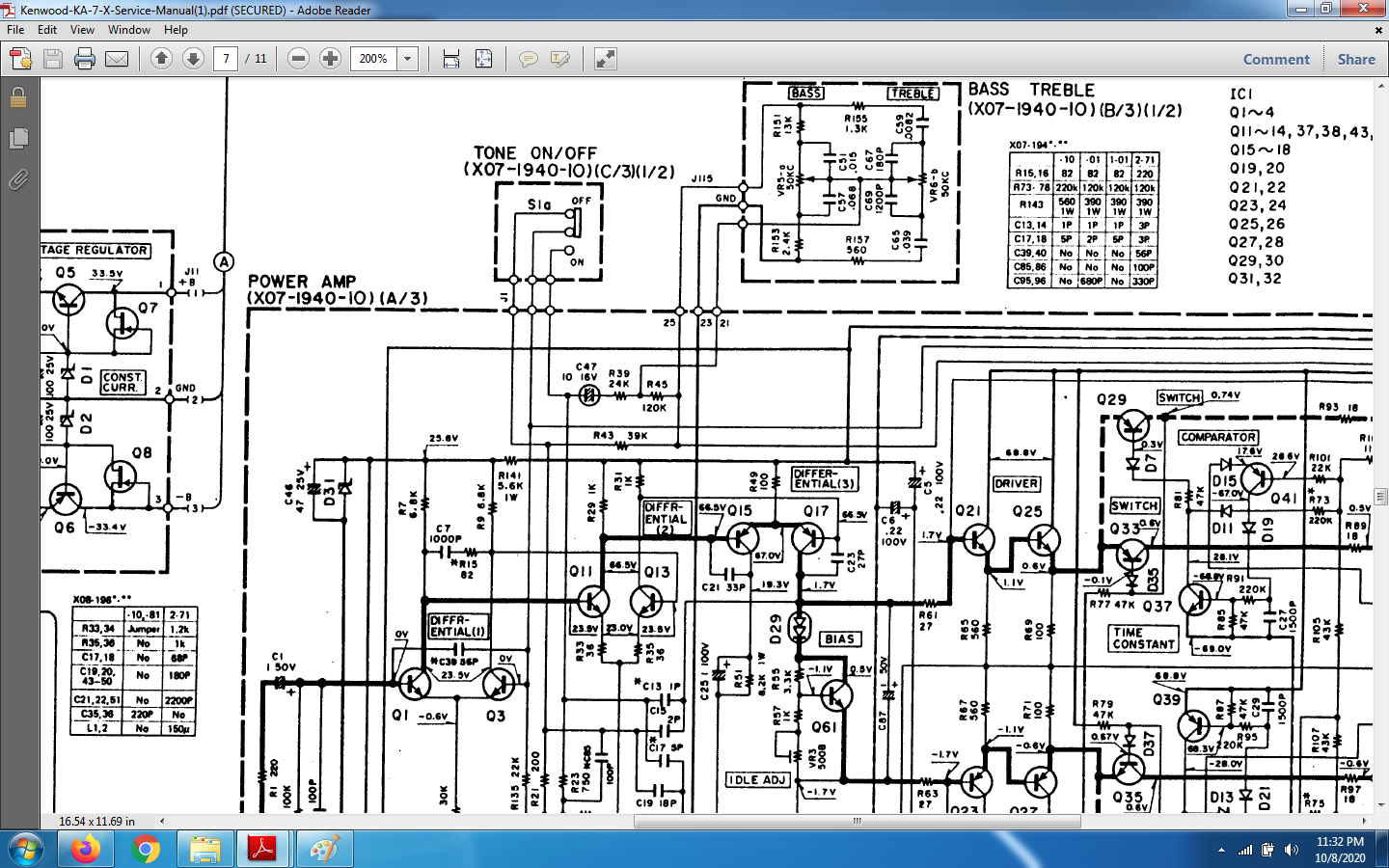Open the Comment pane
The image size is (1389, 868).
pyautogui.click(x=1276, y=59)
